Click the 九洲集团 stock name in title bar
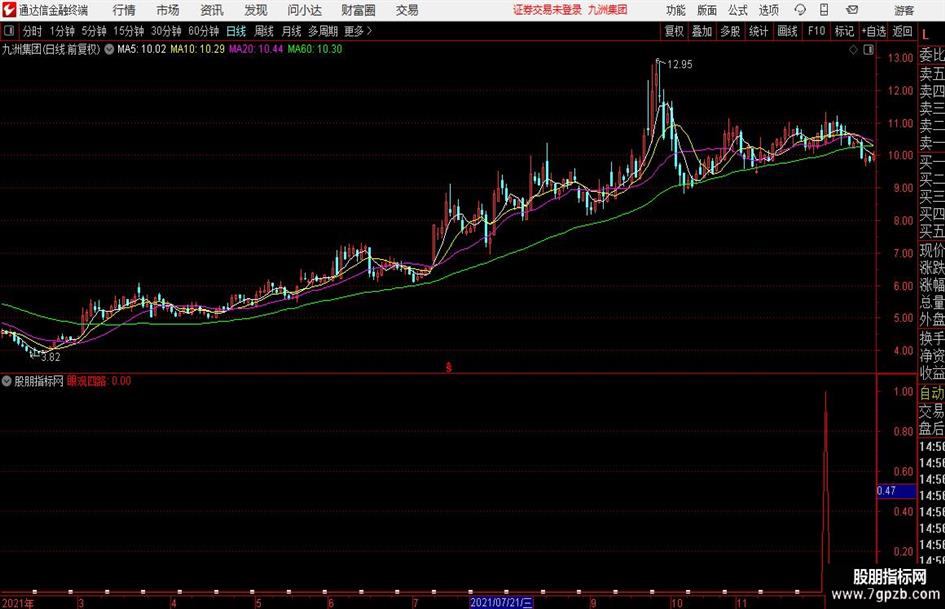The height and width of the screenshot is (609, 945). tap(608, 10)
